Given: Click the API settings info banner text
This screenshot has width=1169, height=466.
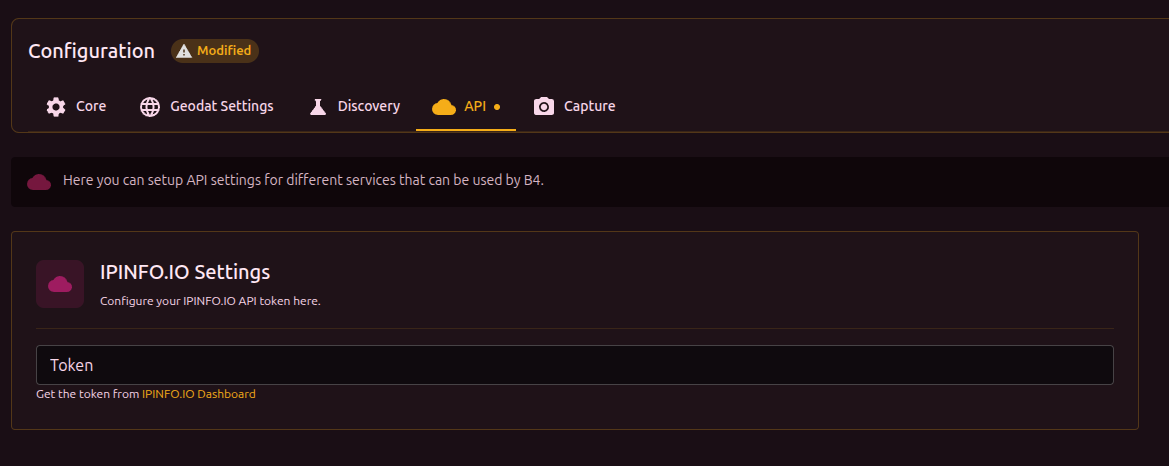Looking at the screenshot, I should 303,181.
